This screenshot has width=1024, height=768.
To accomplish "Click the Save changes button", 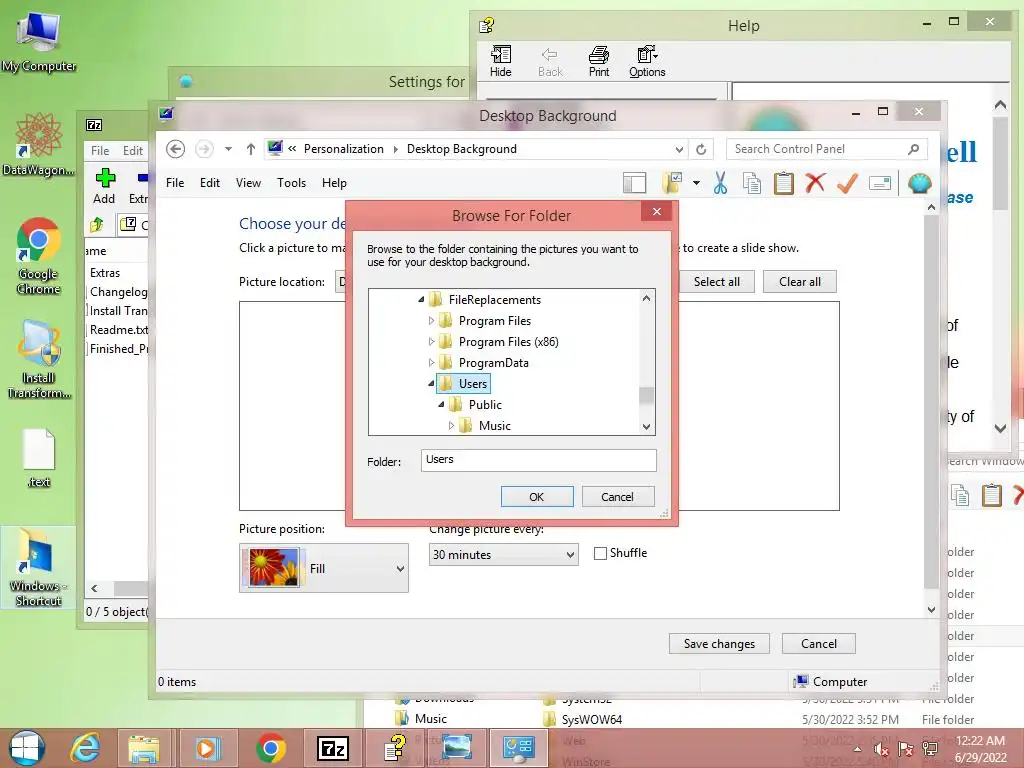I will click(719, 644).
